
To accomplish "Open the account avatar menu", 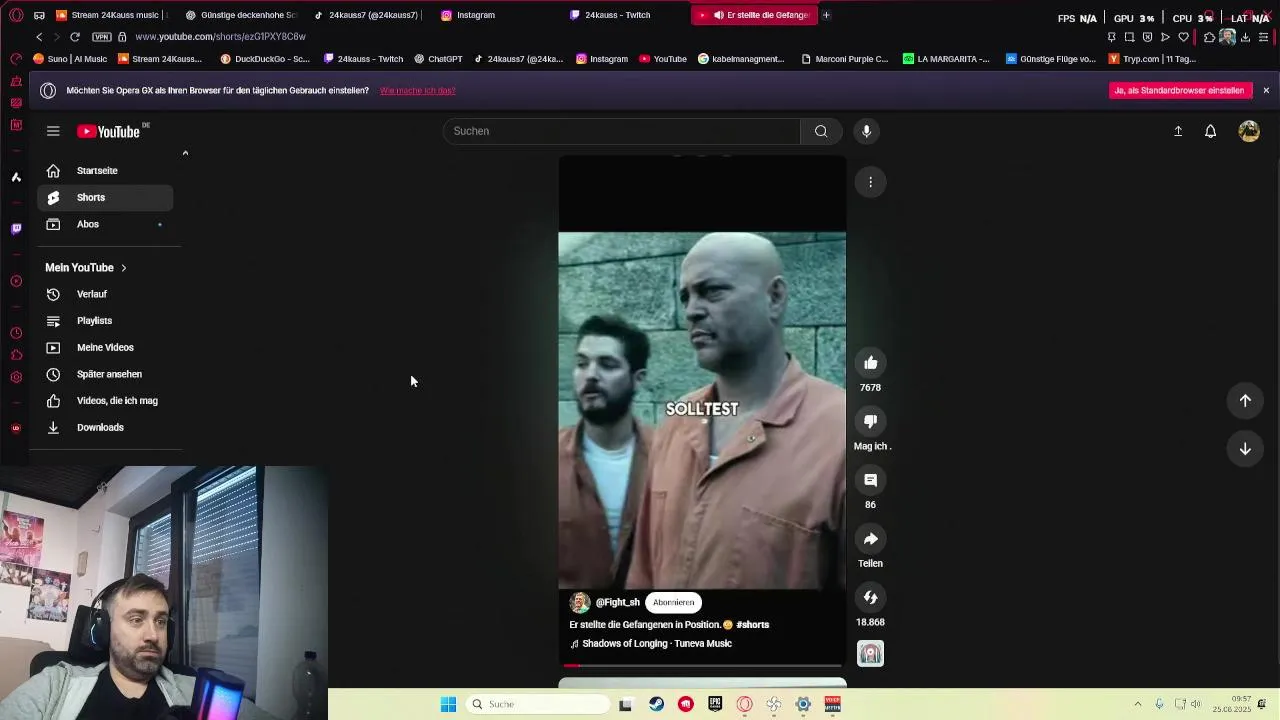I will click(x=1249, y=131).
